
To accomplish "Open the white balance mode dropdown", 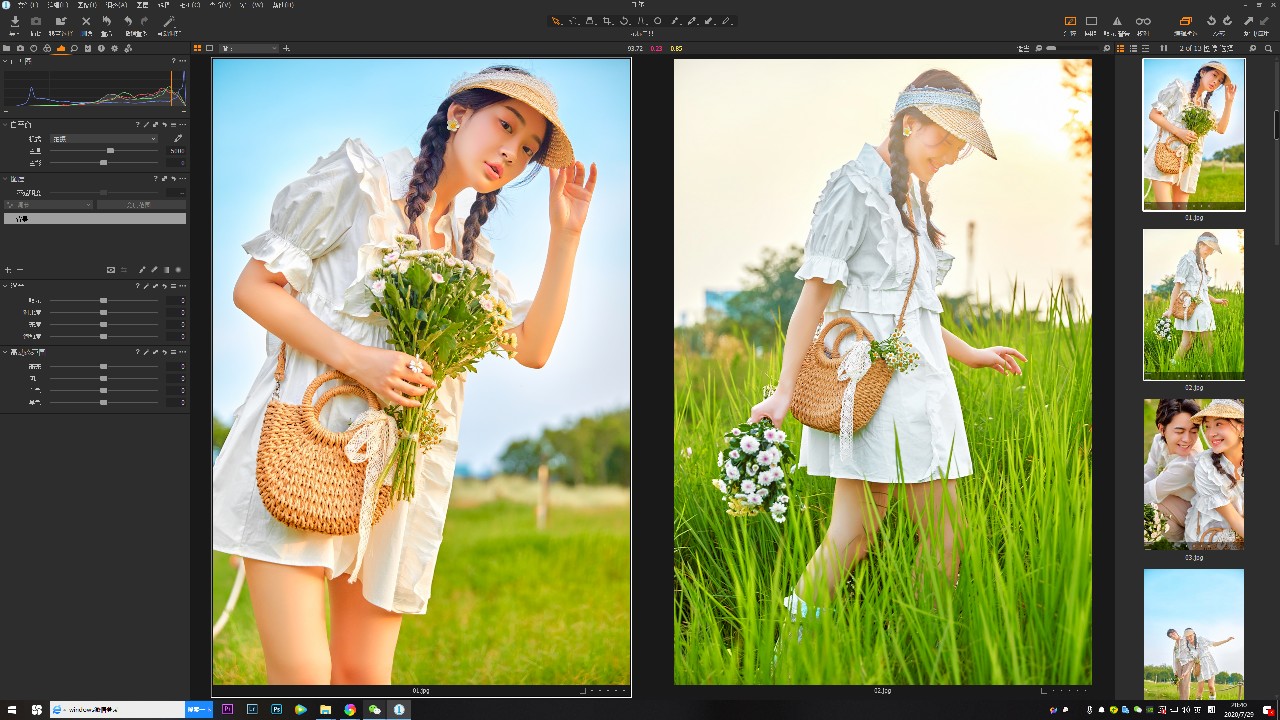I will pyautogui.click(x=104, y=139).
